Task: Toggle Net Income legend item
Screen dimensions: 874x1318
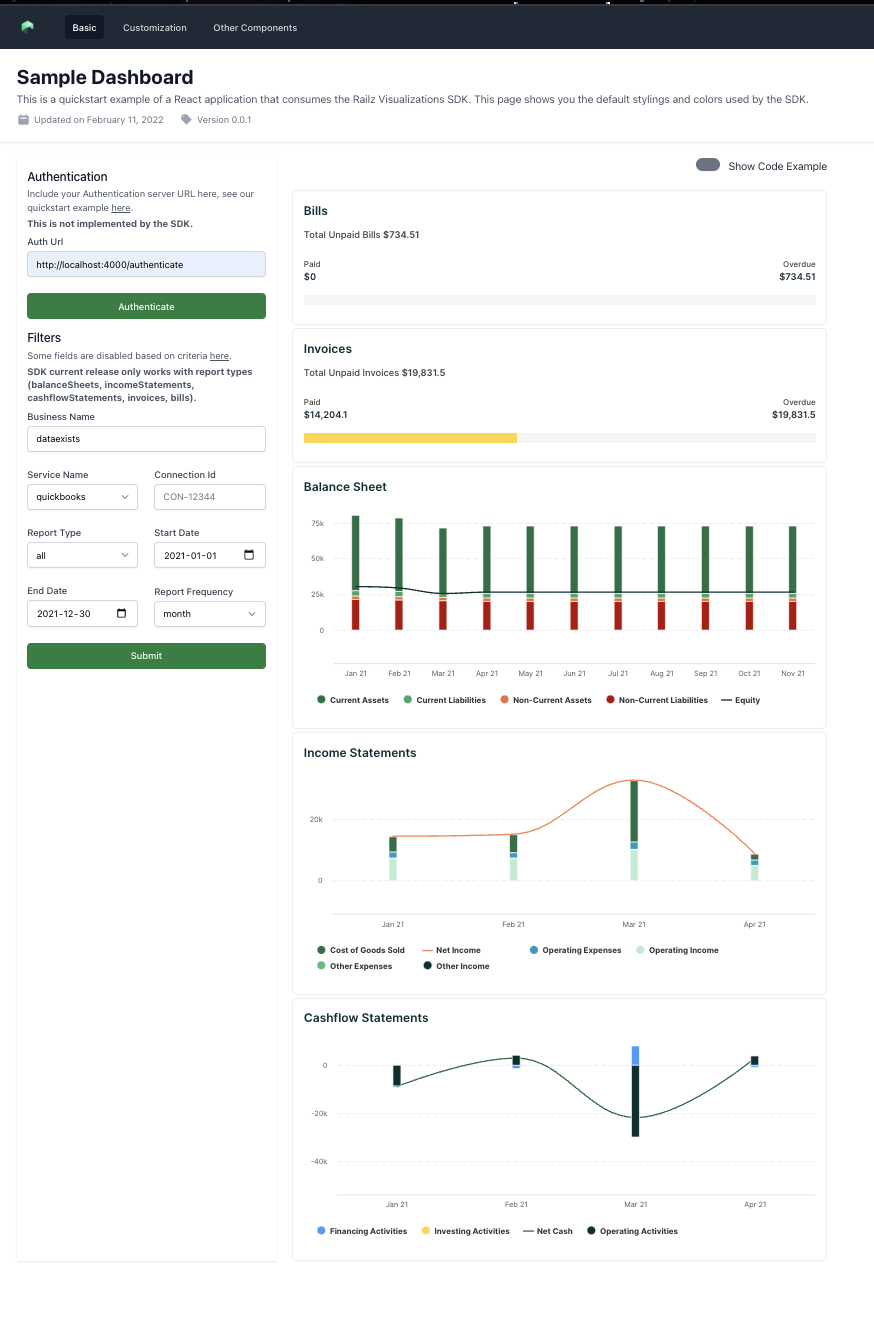Action: coord(451,950)
